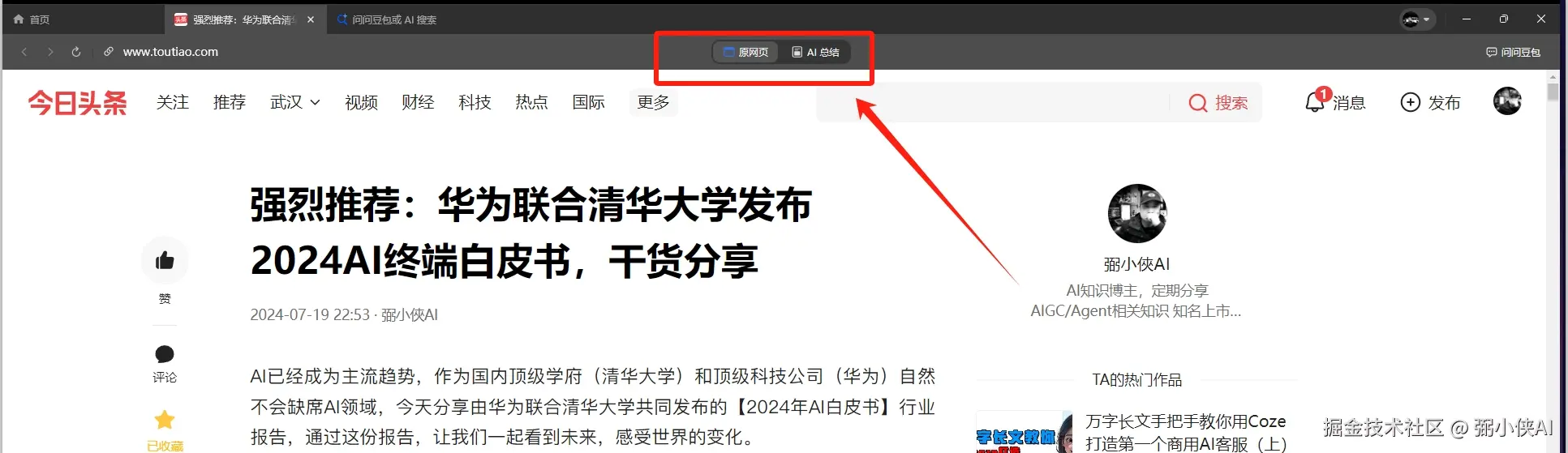Click the scrollbar up arrow

coord(1553,76)
